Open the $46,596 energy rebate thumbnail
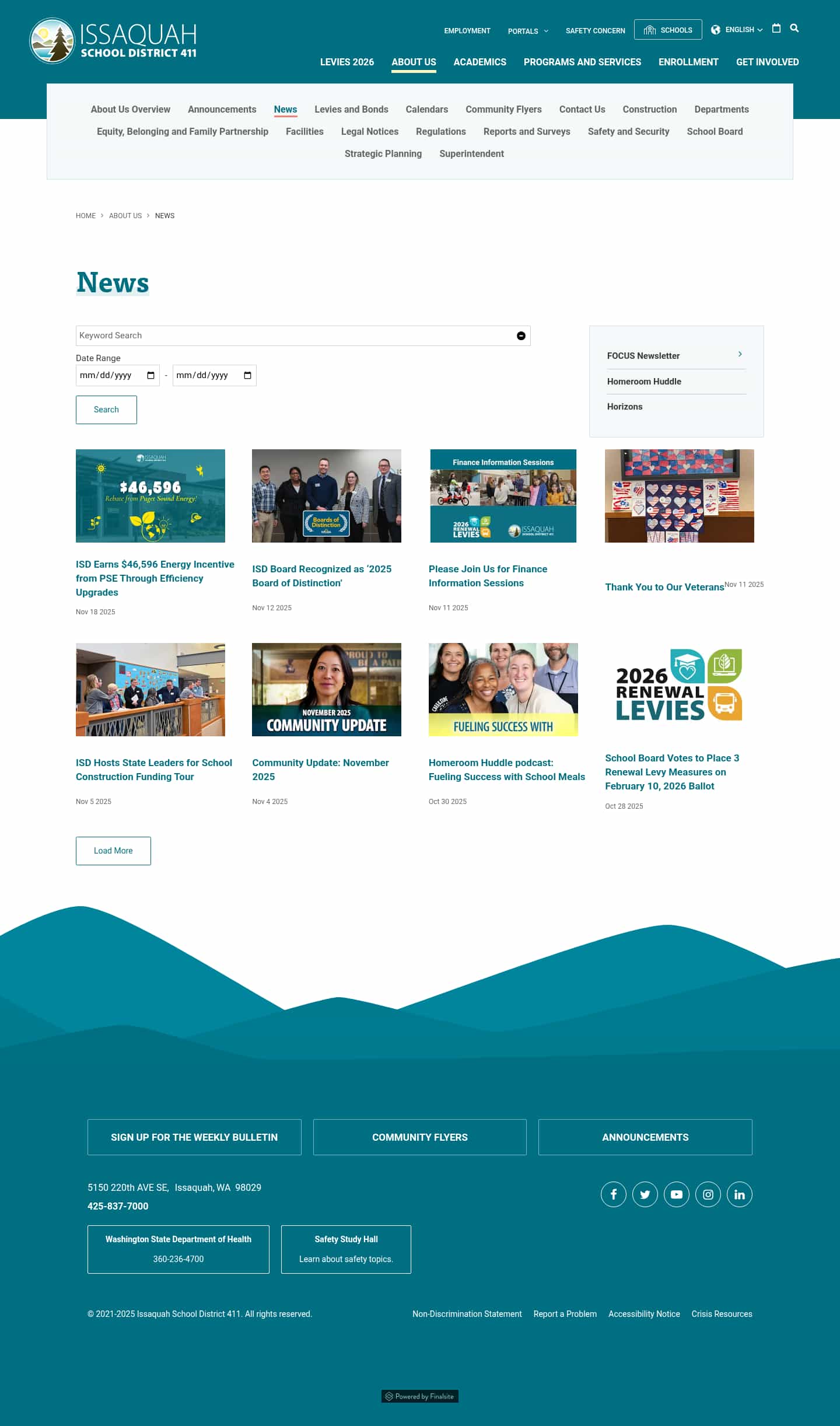This screenshot has height=1426, width=840. point(150,496)
